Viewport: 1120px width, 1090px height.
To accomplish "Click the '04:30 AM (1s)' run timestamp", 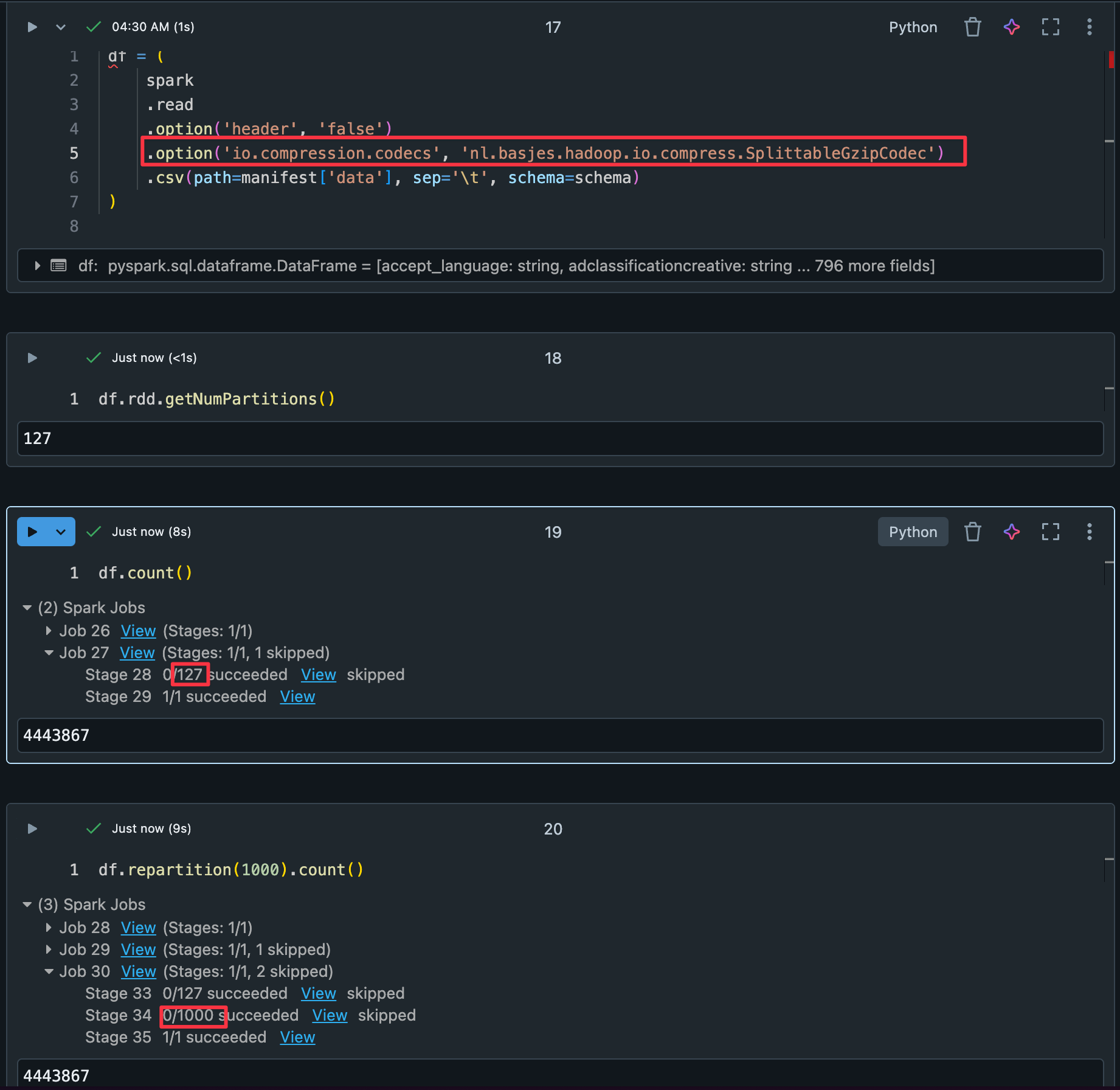I will click(x=153, y=27).
